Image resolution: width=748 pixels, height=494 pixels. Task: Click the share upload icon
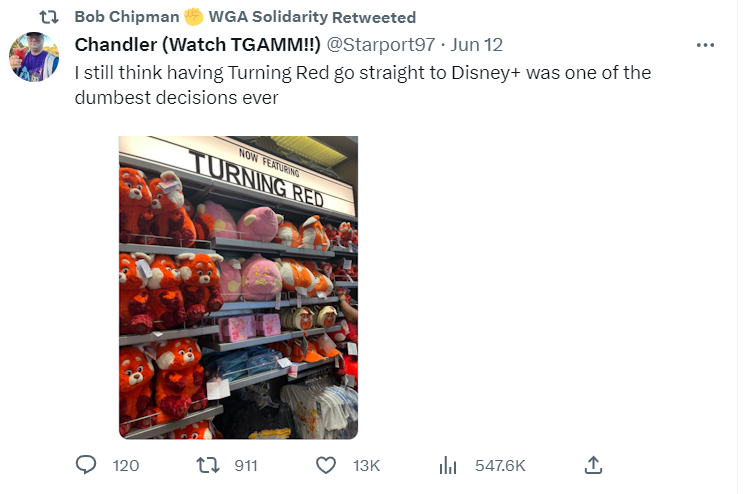(x=592, y=465)
